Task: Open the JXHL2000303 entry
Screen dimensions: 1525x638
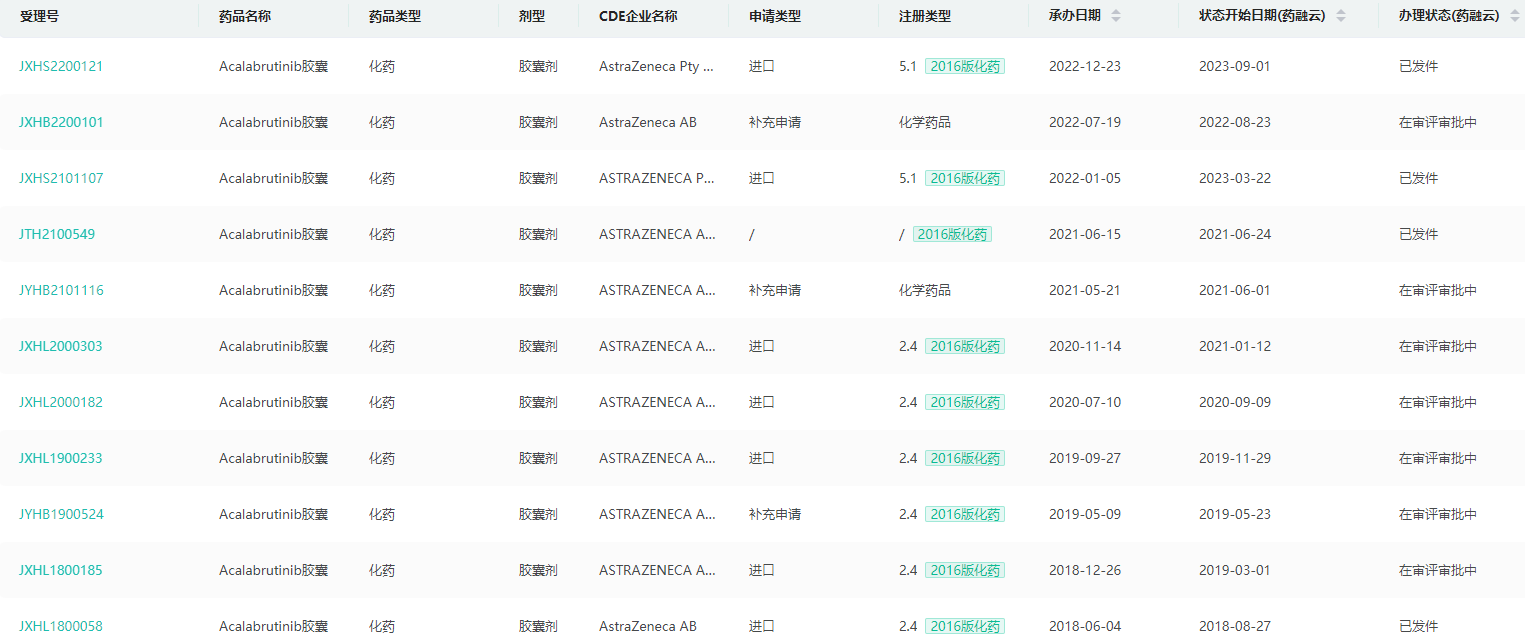Action: 60,346
